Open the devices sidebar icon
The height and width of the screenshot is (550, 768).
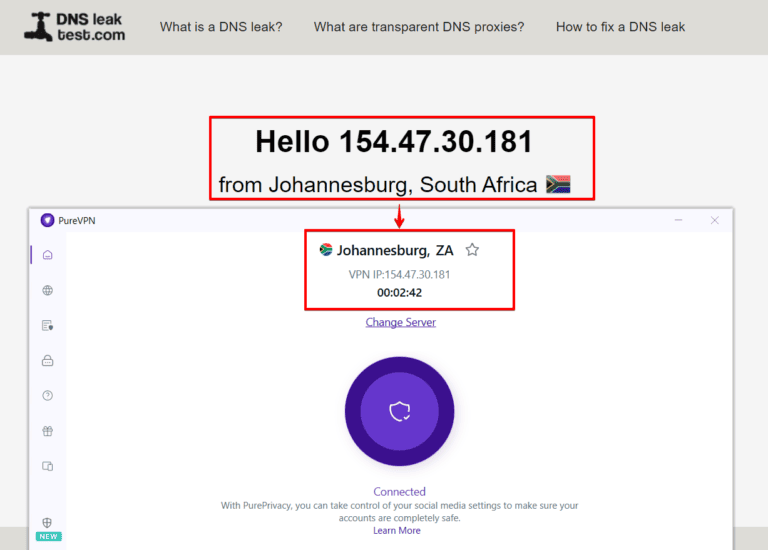coord(47,466)
